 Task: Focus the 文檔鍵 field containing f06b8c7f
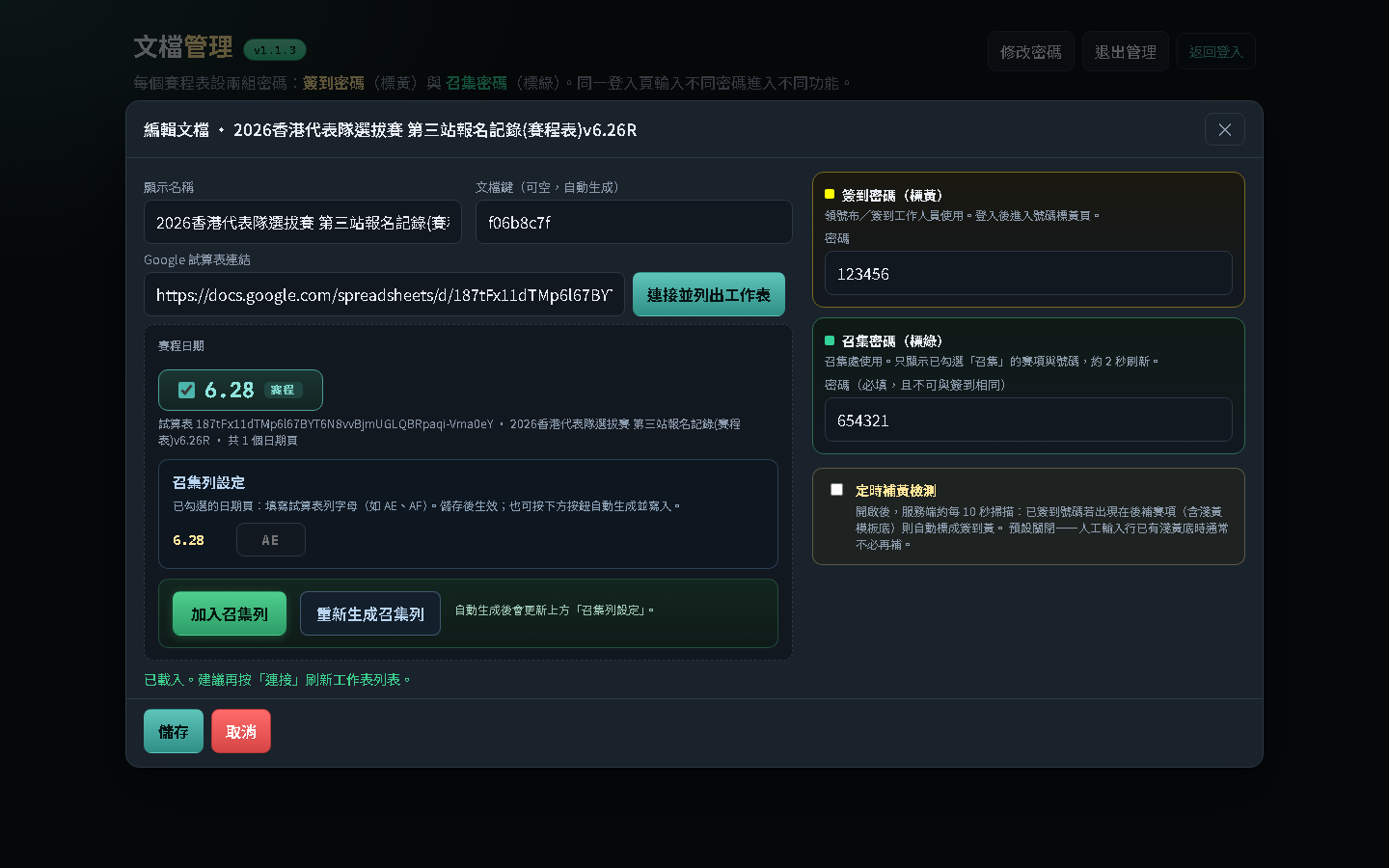click(x=634, y=222)
